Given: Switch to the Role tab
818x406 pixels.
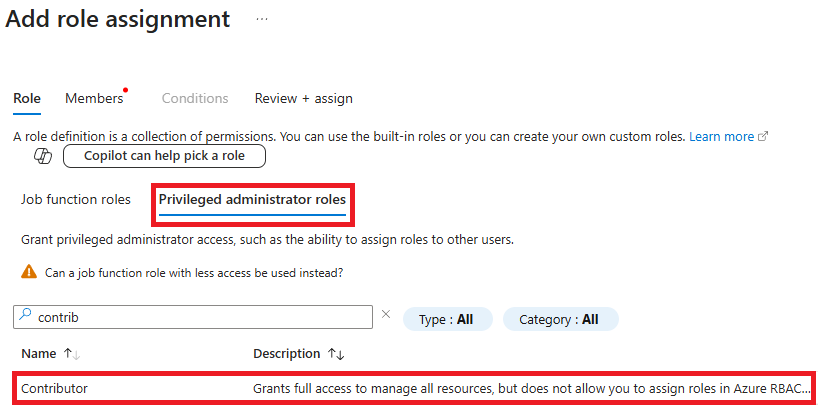Looking at the screenshot, I should [x=27, y=98].
